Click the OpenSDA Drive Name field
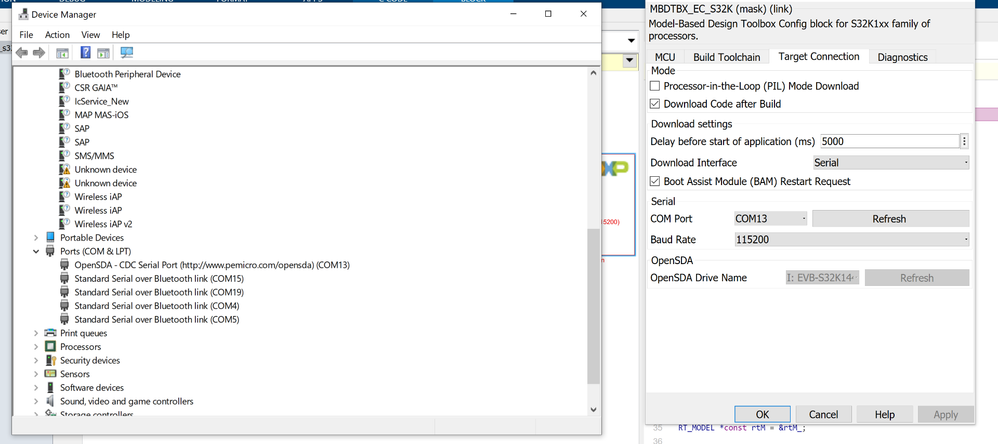 pyautogui.click(x=822, y=278)
